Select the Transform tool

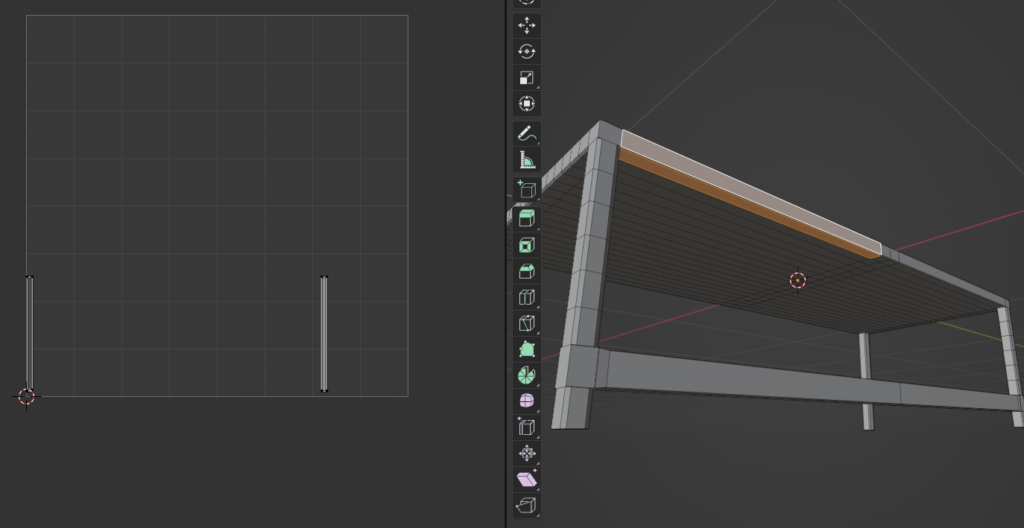click(x=526, y=104)
